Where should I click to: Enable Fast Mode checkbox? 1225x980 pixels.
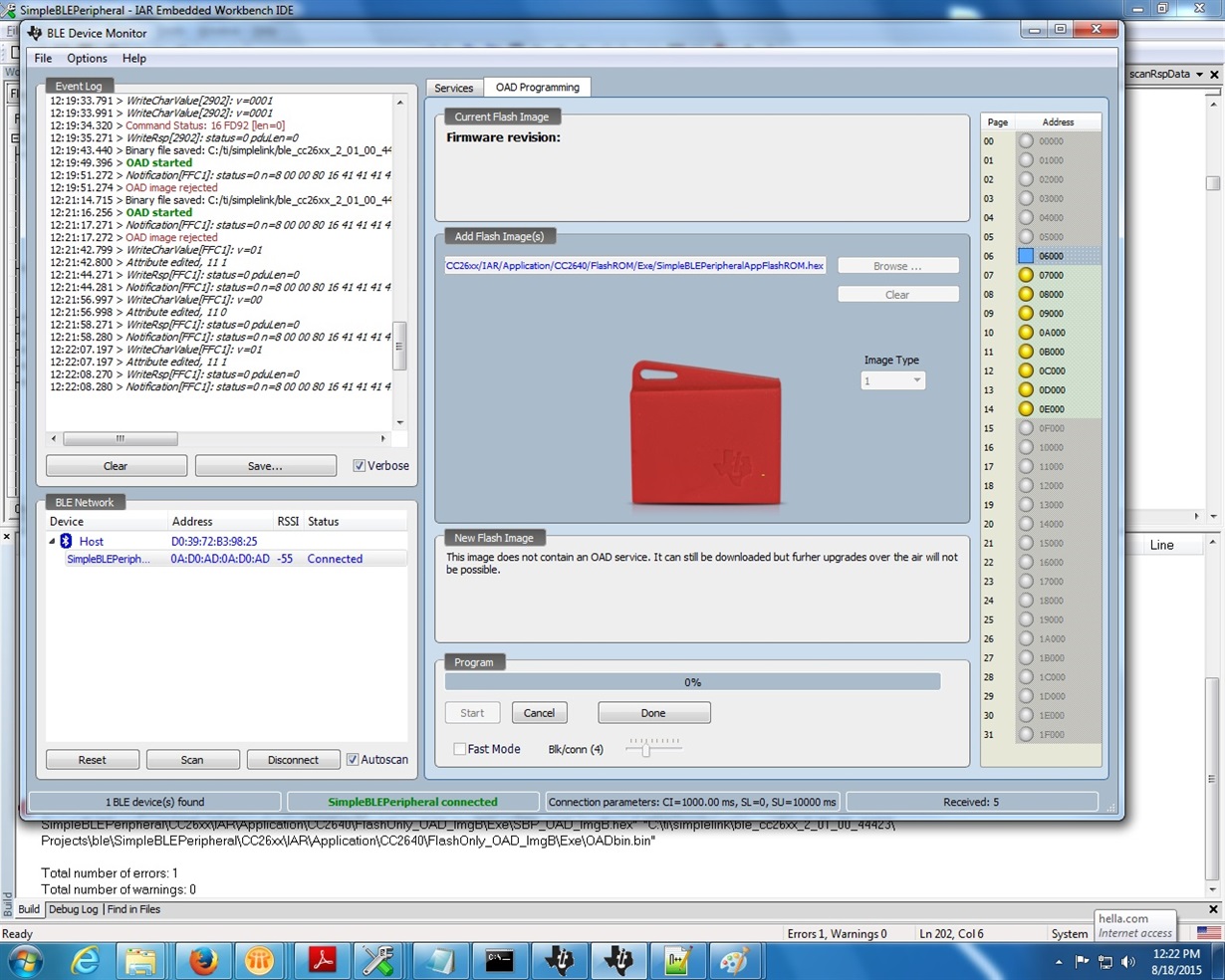(x=459, y=749)
